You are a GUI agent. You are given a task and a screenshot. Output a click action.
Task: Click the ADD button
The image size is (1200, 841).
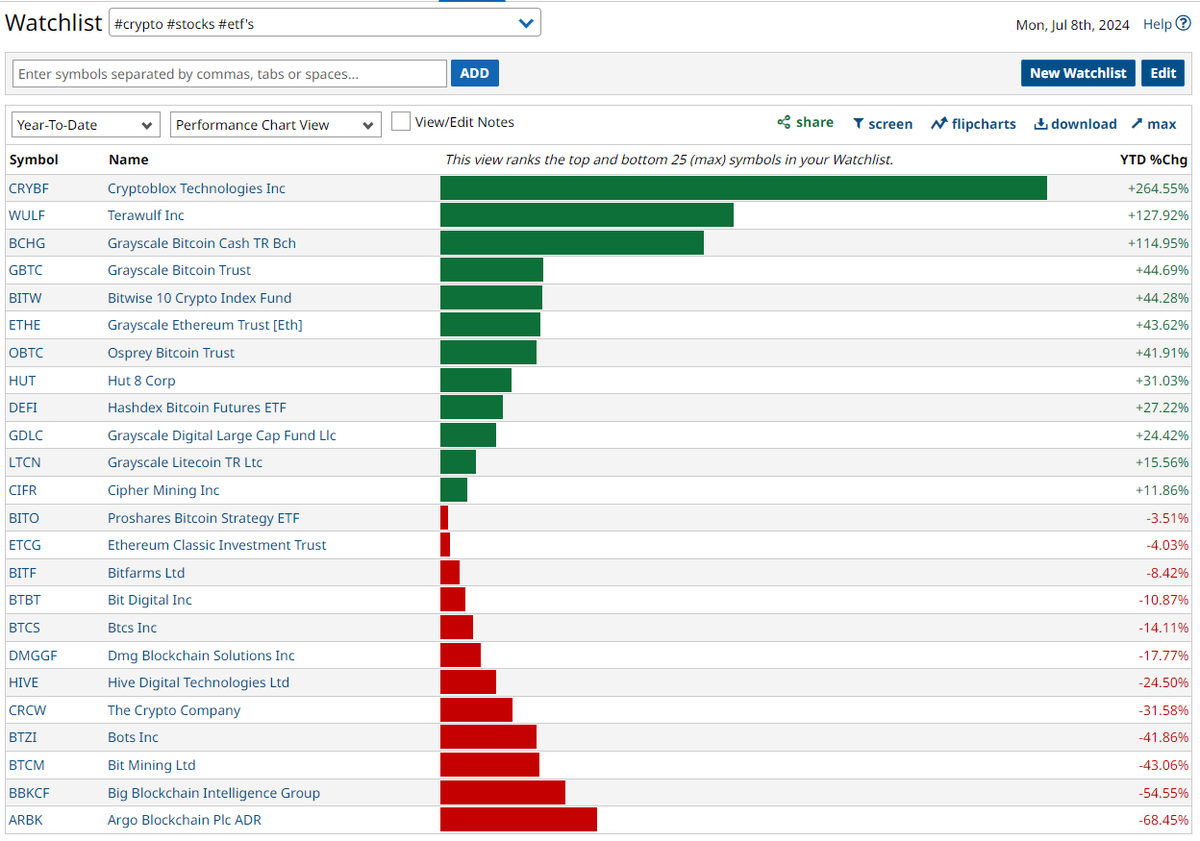coord(474,73)
